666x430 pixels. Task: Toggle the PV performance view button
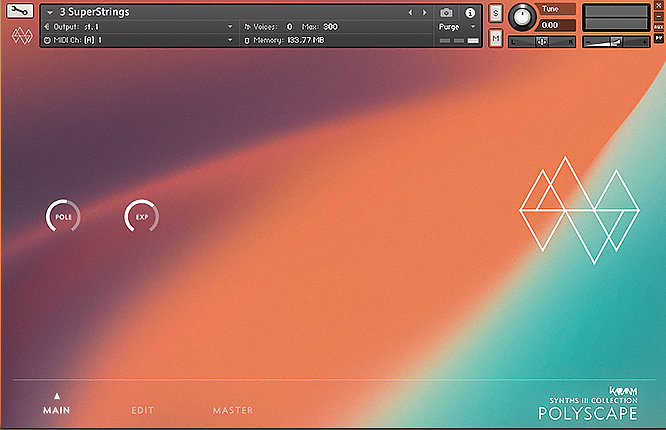[x=658, y=38]
